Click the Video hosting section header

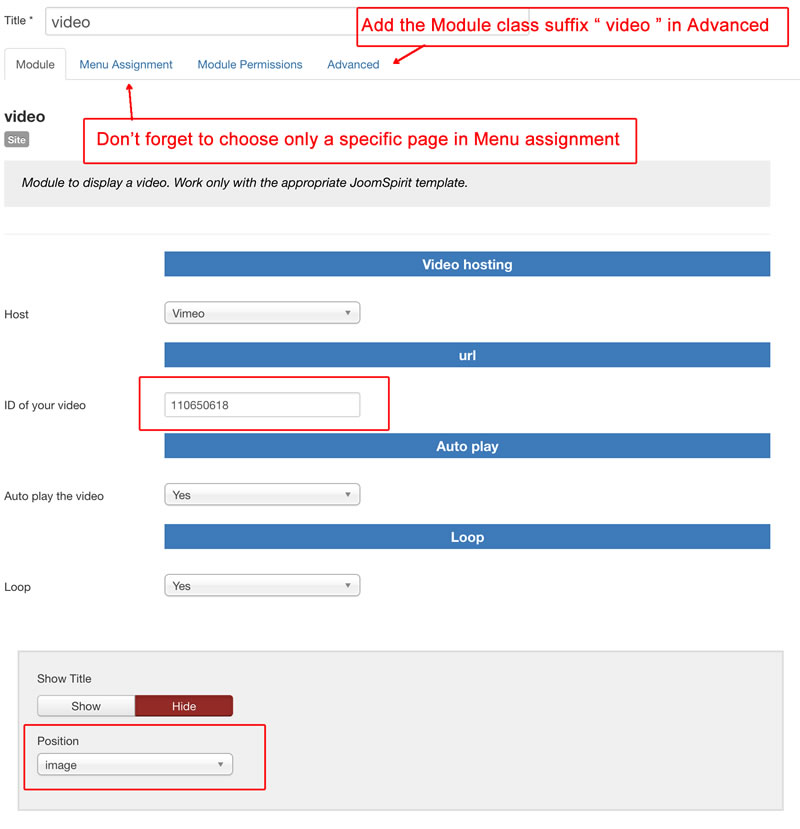(x=467, y=264)
